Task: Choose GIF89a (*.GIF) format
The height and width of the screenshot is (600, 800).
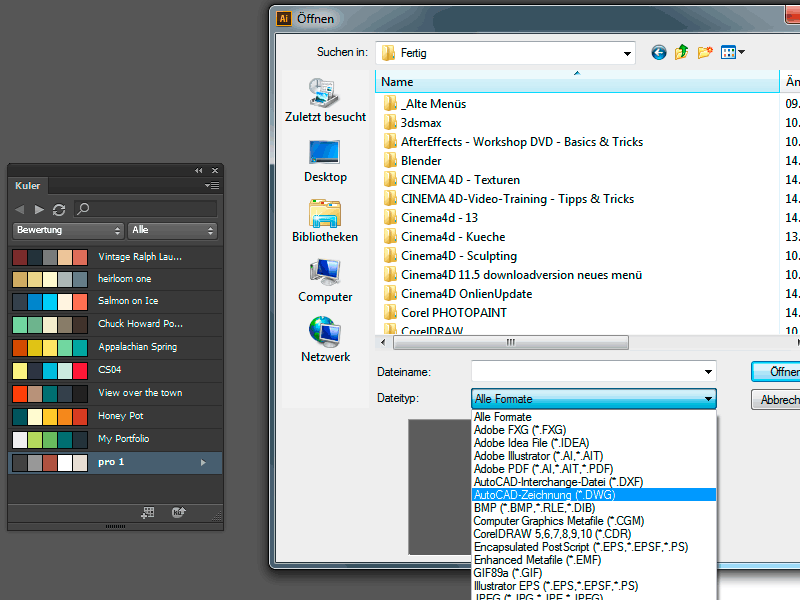Action: click(594, 573)
